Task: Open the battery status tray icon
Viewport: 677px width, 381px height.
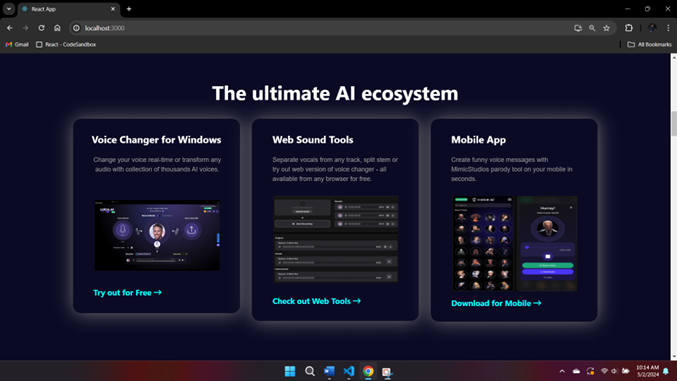Action: coord(626,371)
